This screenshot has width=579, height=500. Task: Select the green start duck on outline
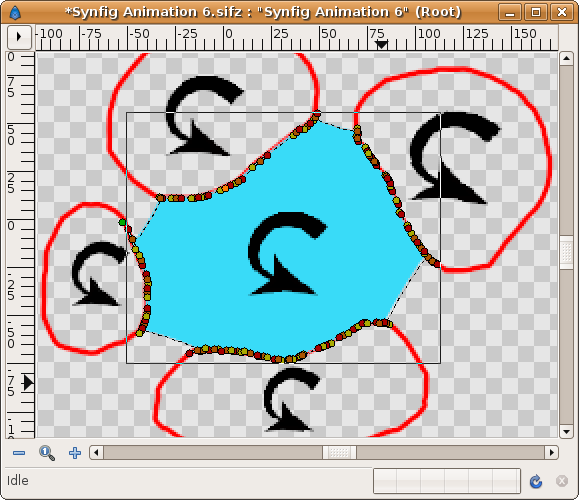point(122,222)
